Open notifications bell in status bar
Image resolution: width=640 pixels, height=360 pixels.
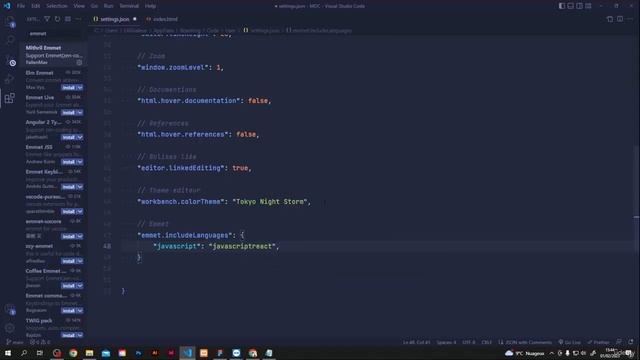tap(631, 342)
